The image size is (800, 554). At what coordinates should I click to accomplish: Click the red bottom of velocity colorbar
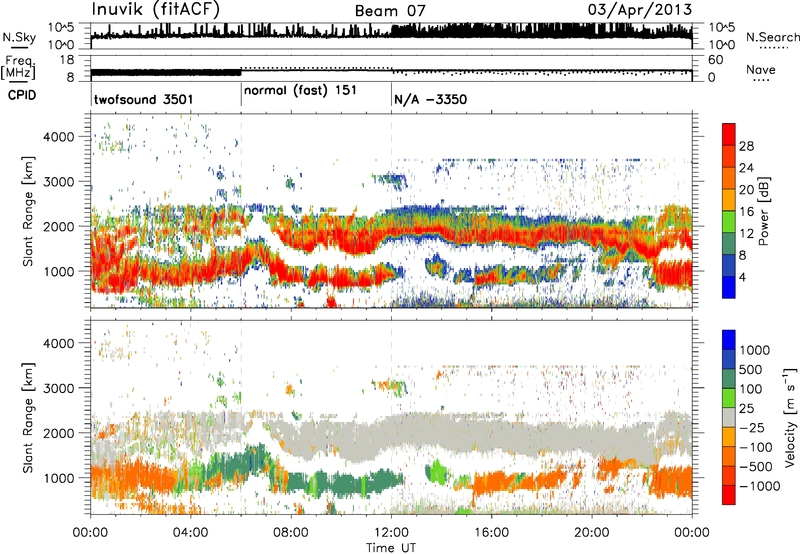tap(729, 495)
